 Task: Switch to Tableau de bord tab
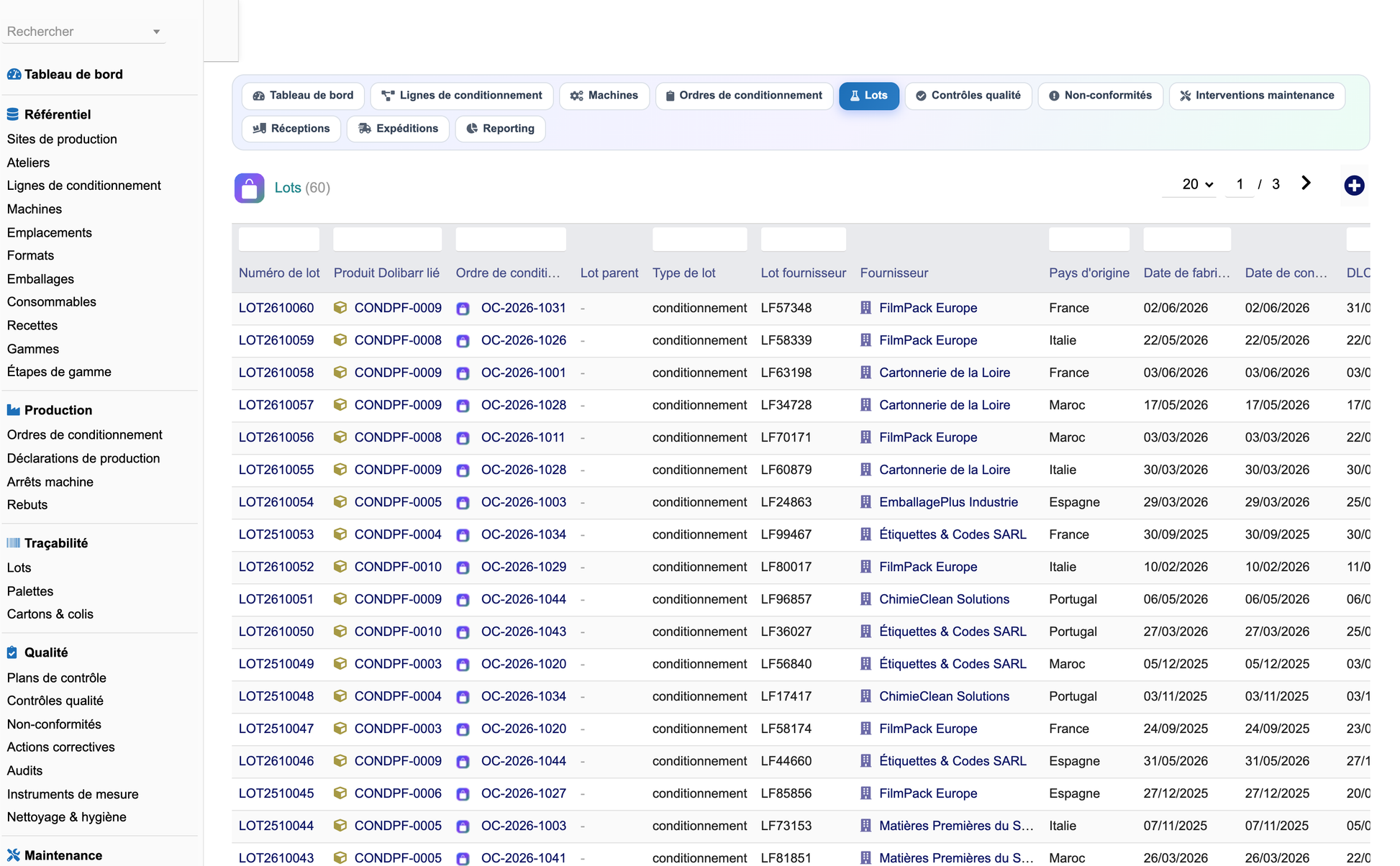click(x=303, y=96)
